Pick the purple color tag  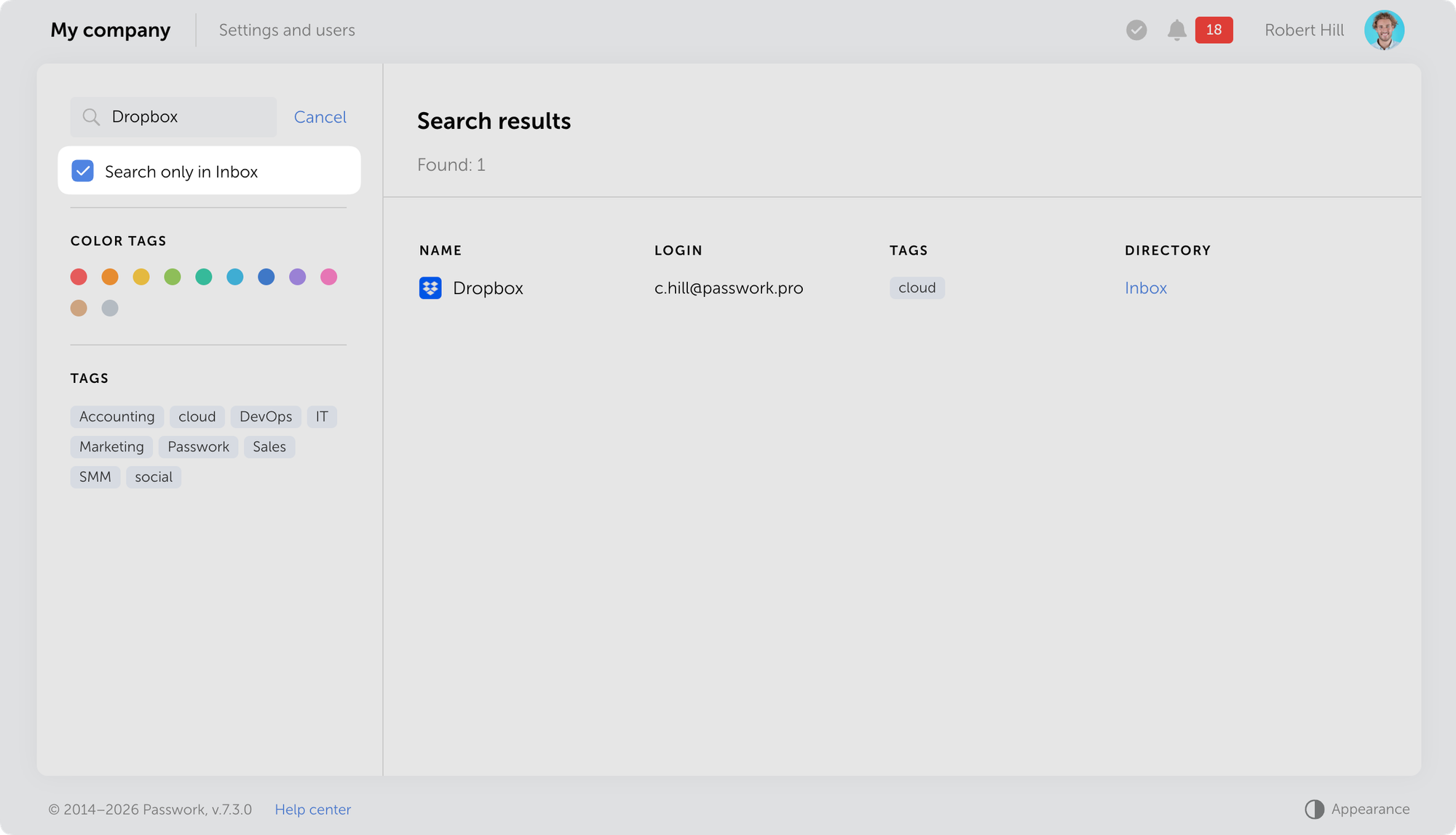tap(297, 277)
